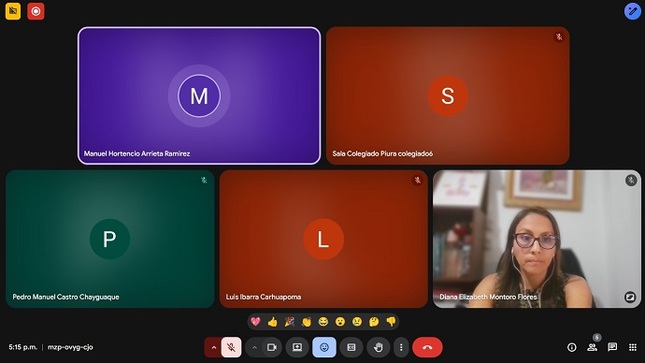Open the three-dot more options menu
This screenshot has width=645, height=363.
coord(401,347)
